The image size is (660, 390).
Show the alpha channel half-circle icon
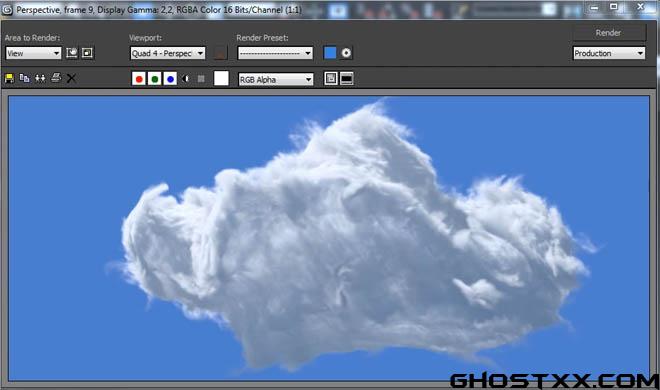point(186,79)
